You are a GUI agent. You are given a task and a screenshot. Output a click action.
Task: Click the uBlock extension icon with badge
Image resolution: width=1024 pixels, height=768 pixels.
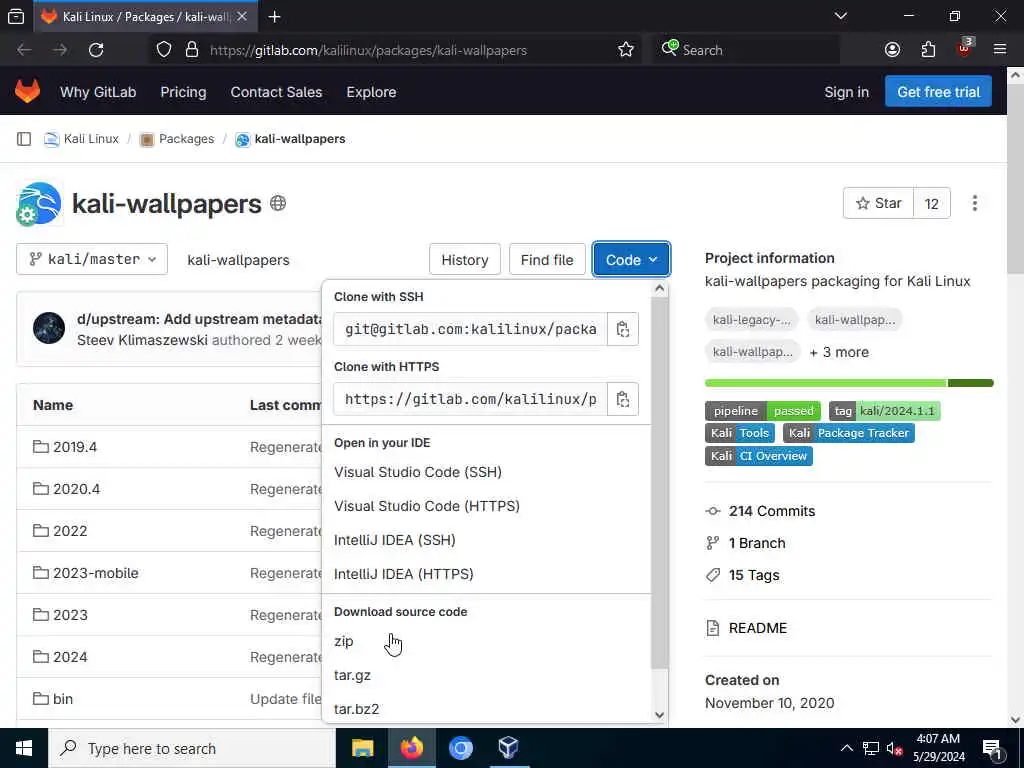(965, 48)
